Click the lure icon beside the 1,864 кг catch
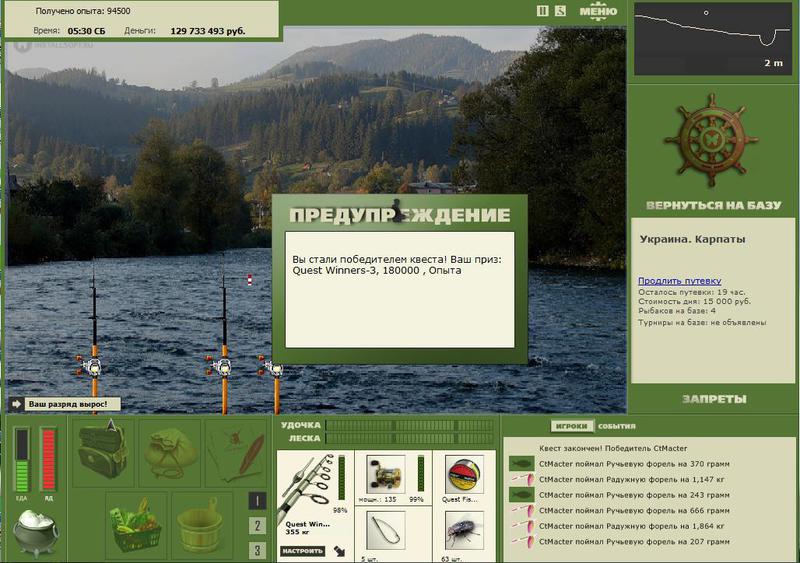Screen dimensions: 800x563 (521, 526)
